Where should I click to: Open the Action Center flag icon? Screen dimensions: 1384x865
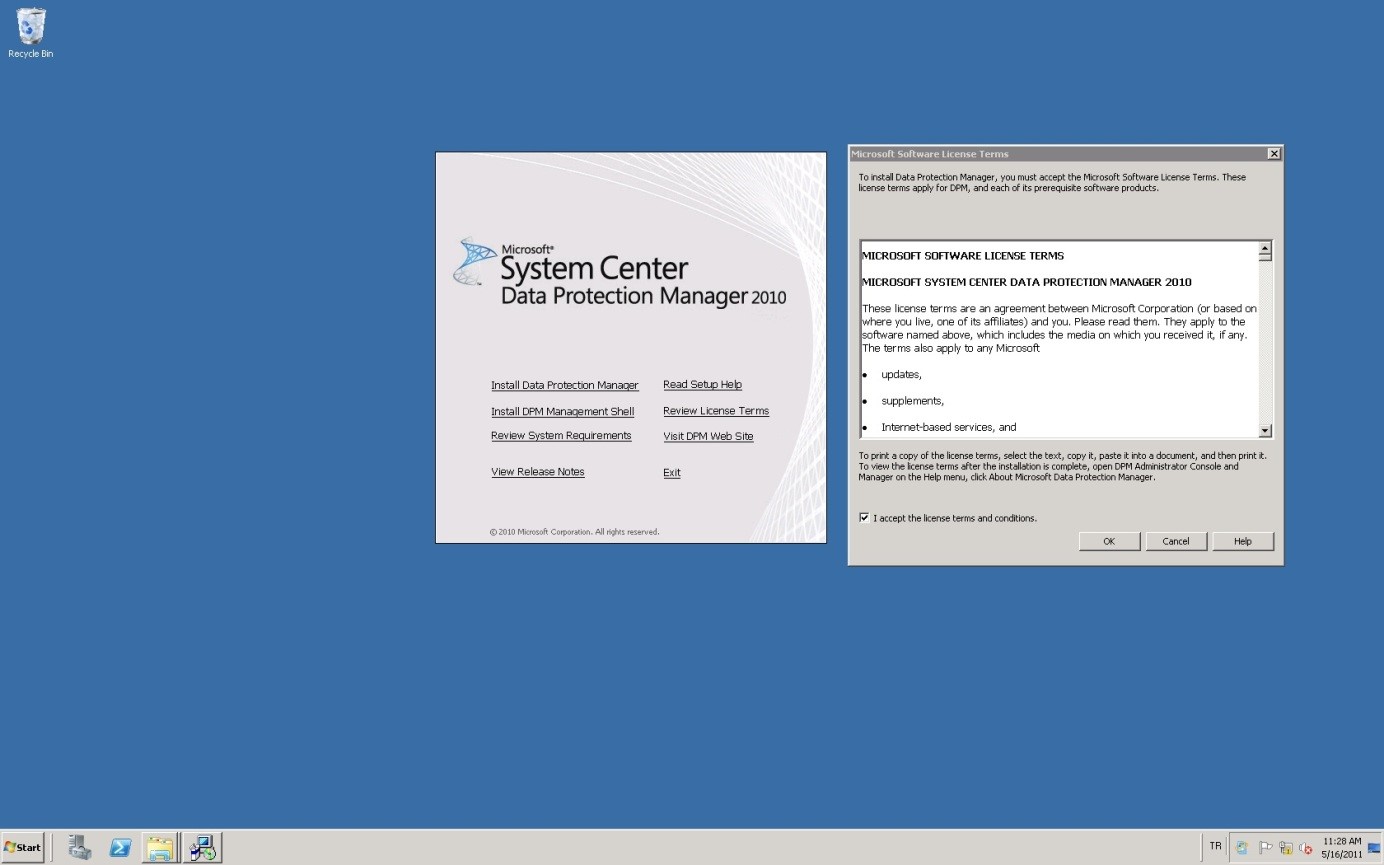1265,848
